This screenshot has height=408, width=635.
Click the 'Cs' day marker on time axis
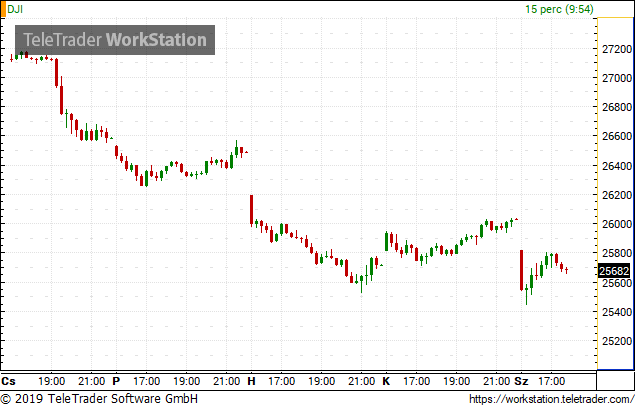[8, 381]
